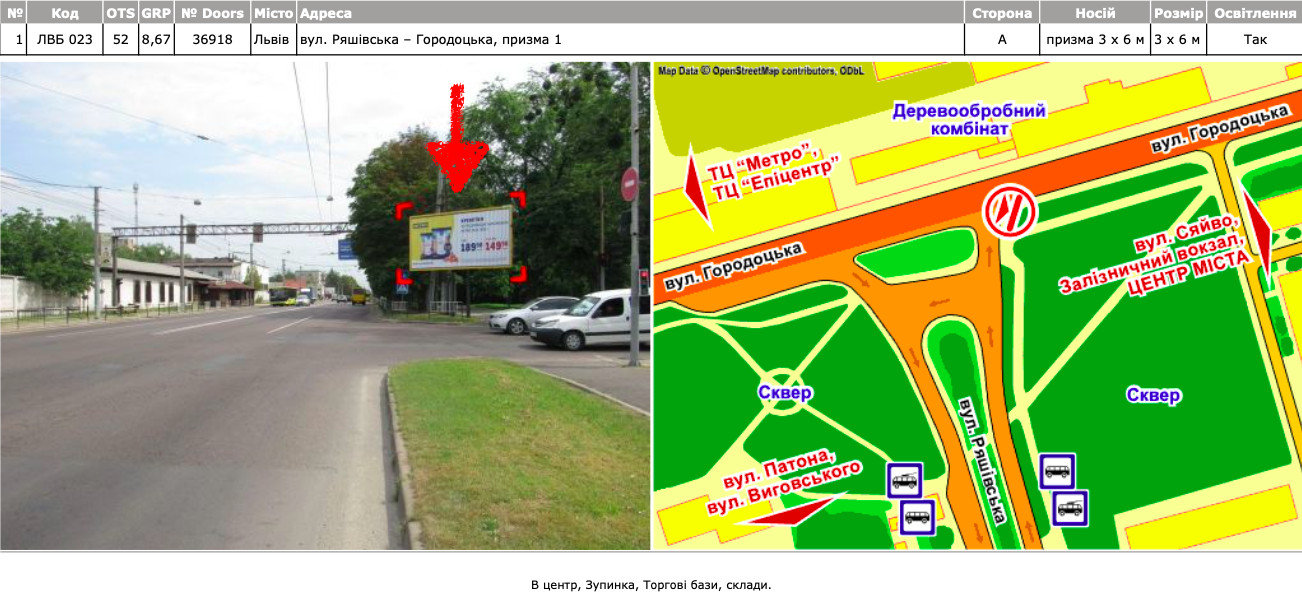Click the left Сквер label on the map
Image resolution: width=1302 pixels, height=613 pixels.
[788, 393]
